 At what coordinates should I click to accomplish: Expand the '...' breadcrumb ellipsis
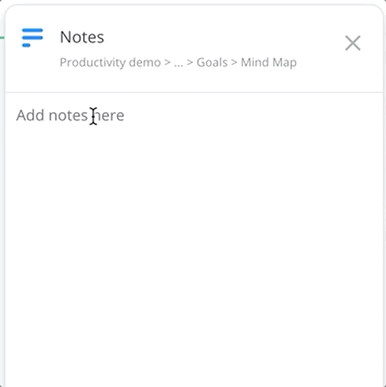coord(179,63)
